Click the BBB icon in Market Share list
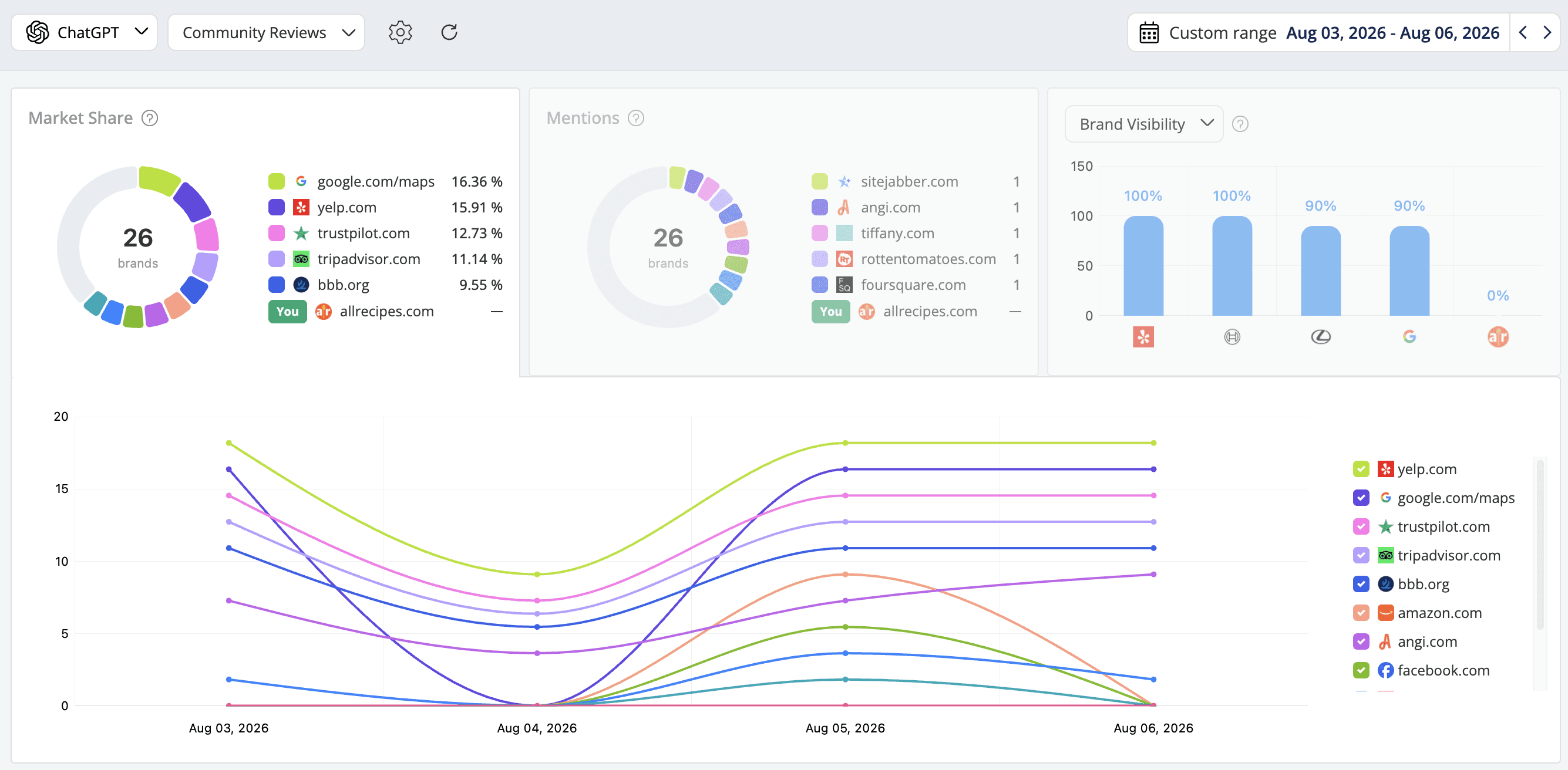Screen dimensions: 1568x770 click(x=301, y=285)
